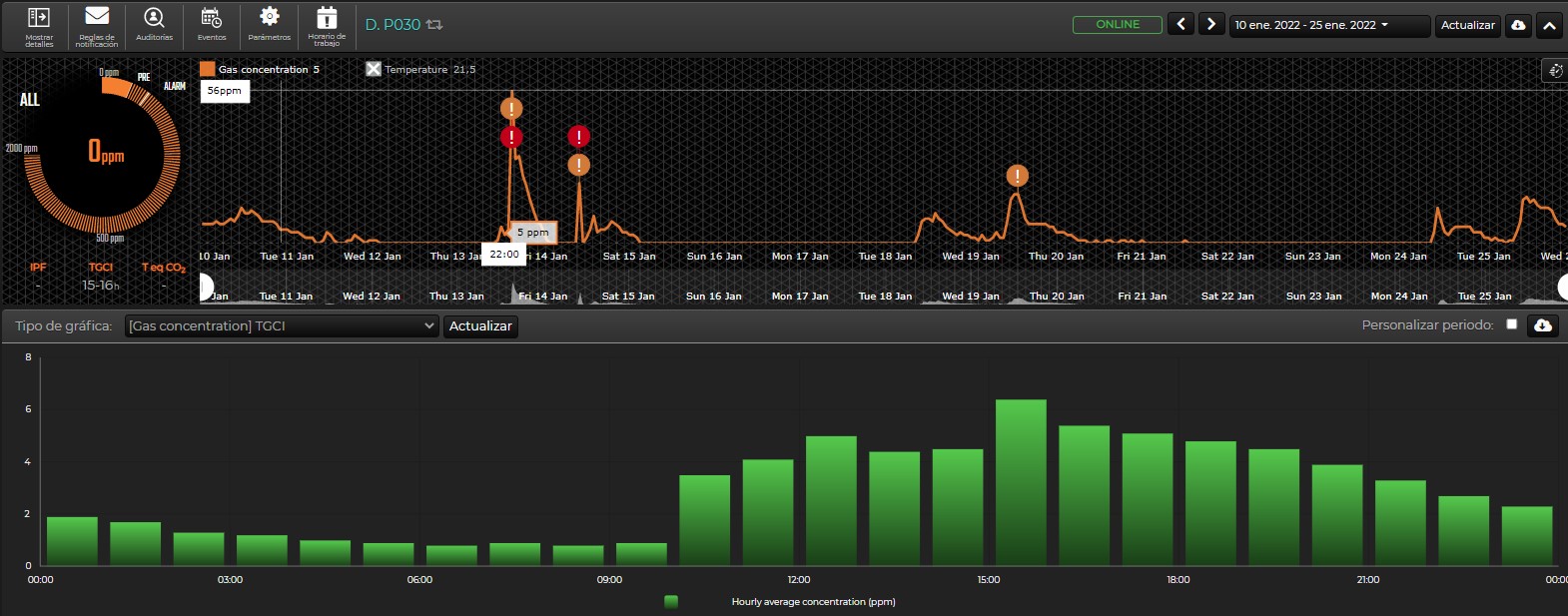The image size is (1568, 616).
Task: Collapse the top panel with the up chevron
Action: pos(1549,25)
